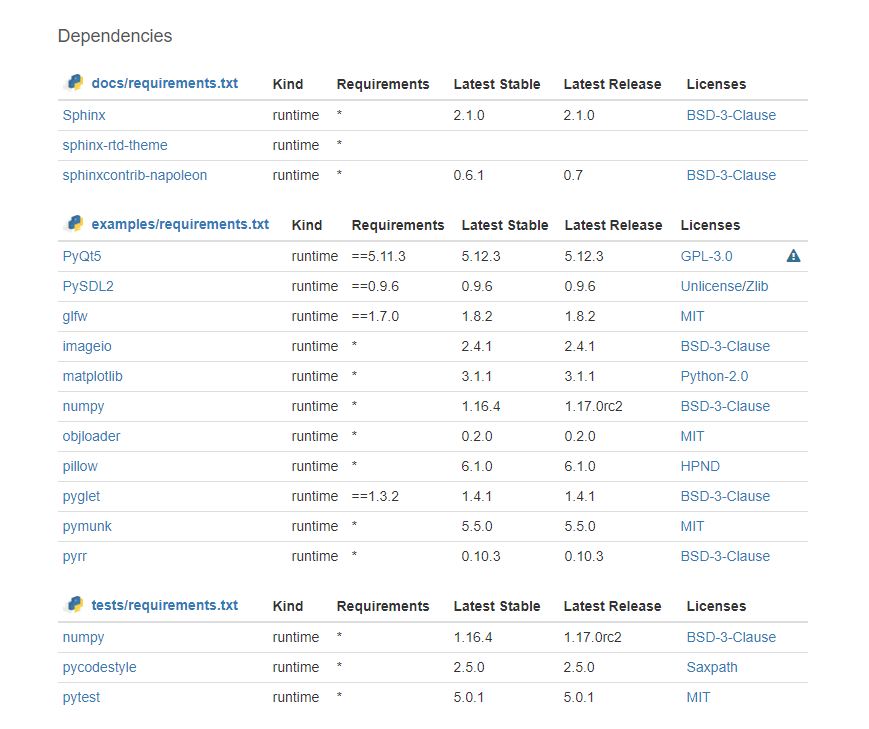869x729 pixels.
Task: Open the objloader package link
Action: pyautogui.click(x=91, y=436)
